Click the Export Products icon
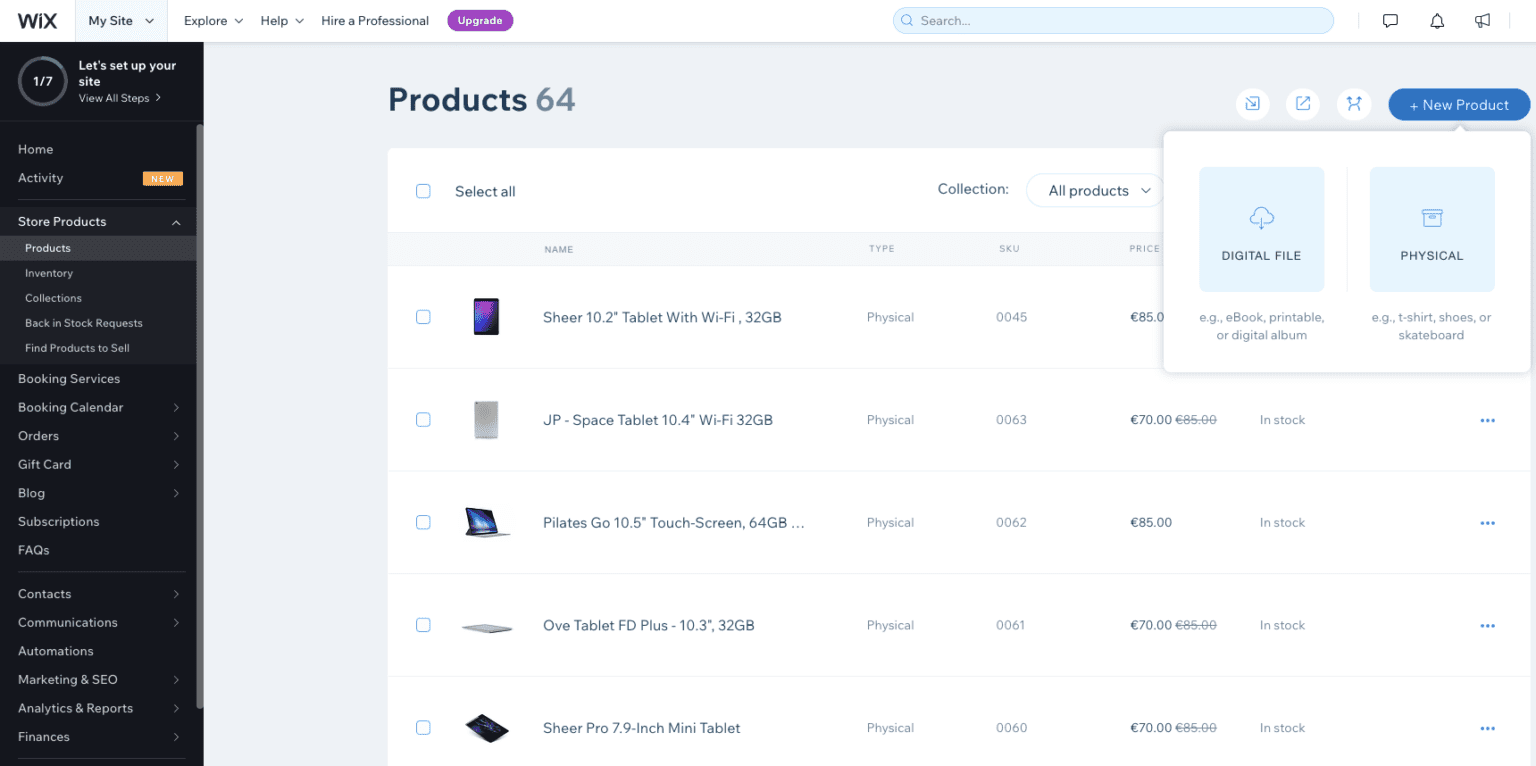 1302,103
